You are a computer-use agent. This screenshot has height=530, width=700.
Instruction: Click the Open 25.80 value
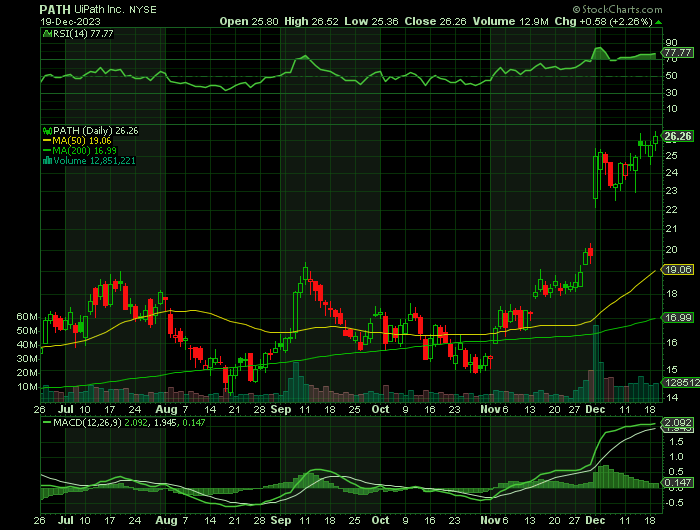click(249, 21)
